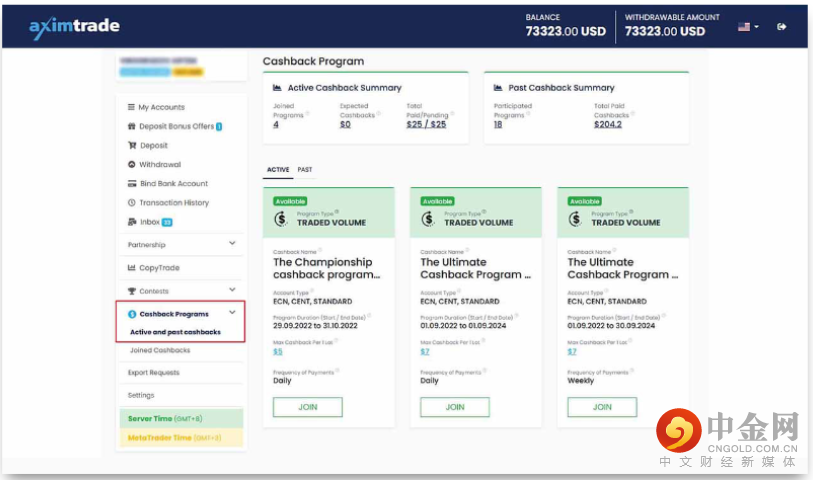Open the Withdrawal page
The height and width of the screenshot is (480, 813).
click(160, 164)
